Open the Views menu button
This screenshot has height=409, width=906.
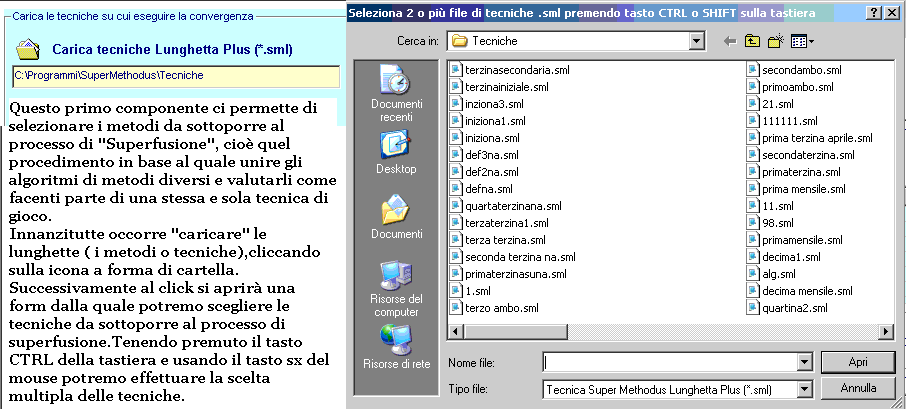pyautogui.click(x=802, y=41)
